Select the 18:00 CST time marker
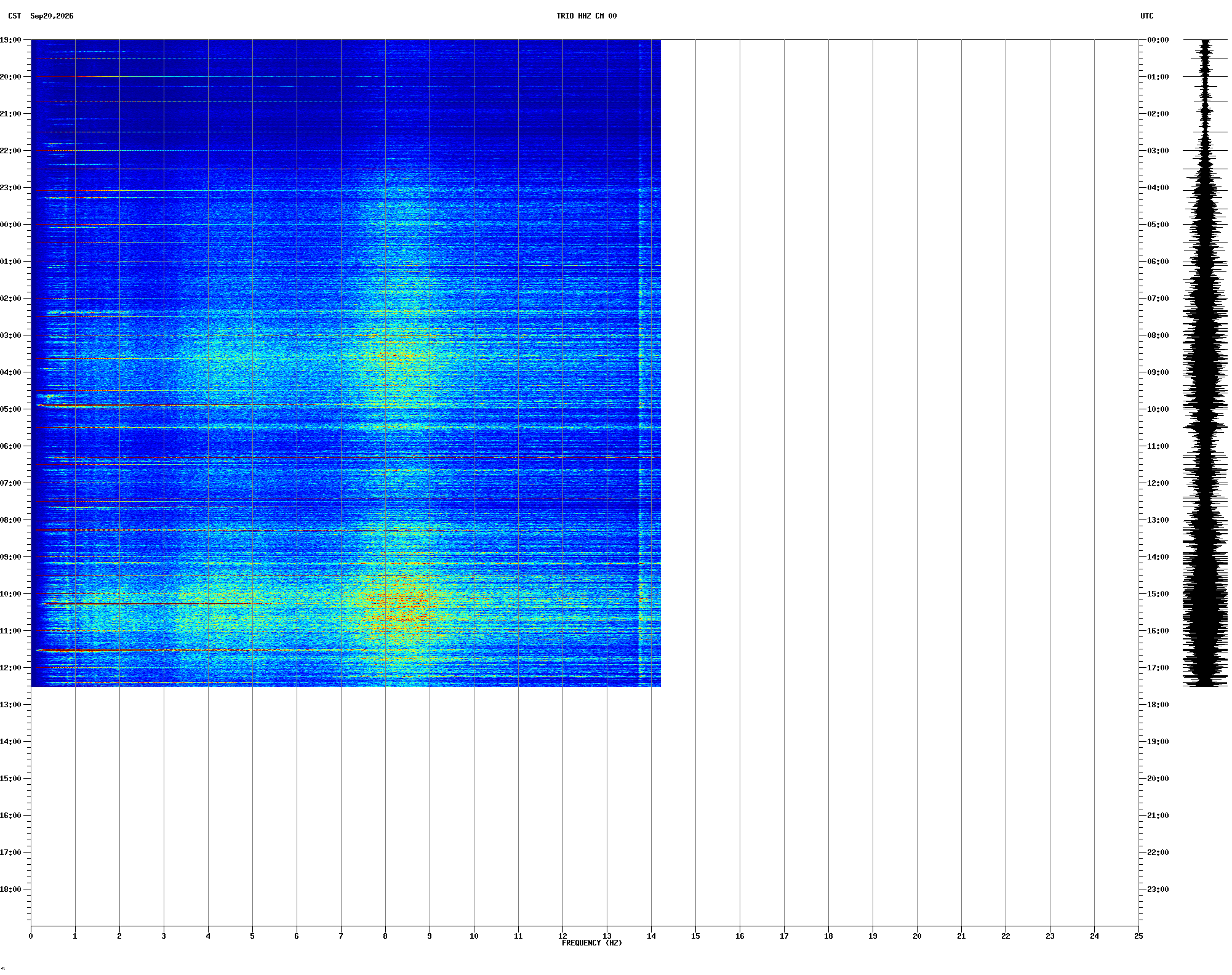Viewport: 1232px width, 975px height. pyautogui.click(x=10, y=889)
